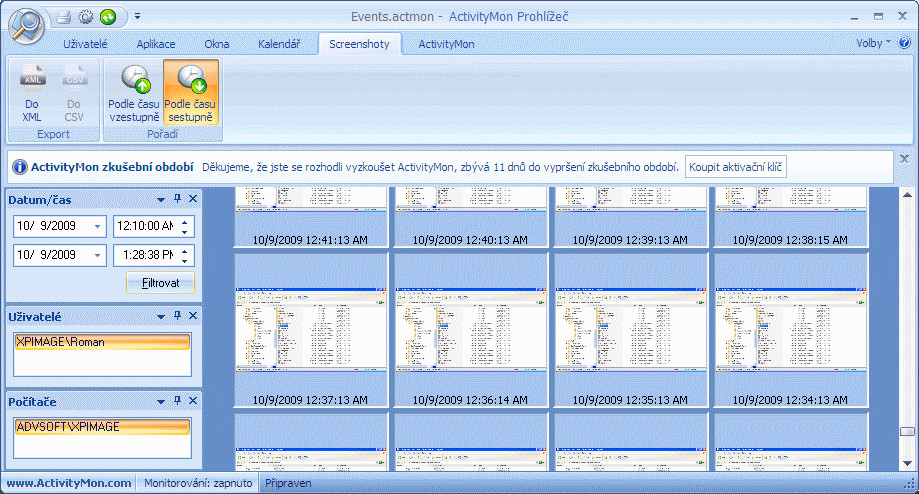Open start date picker dropdown 10/9/2009
Viewport: 919px width, 494px height.
click(97, 226)
